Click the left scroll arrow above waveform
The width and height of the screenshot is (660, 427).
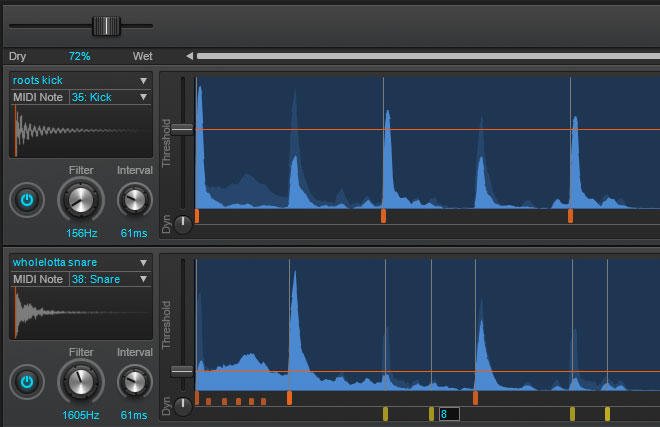(189, 56)
